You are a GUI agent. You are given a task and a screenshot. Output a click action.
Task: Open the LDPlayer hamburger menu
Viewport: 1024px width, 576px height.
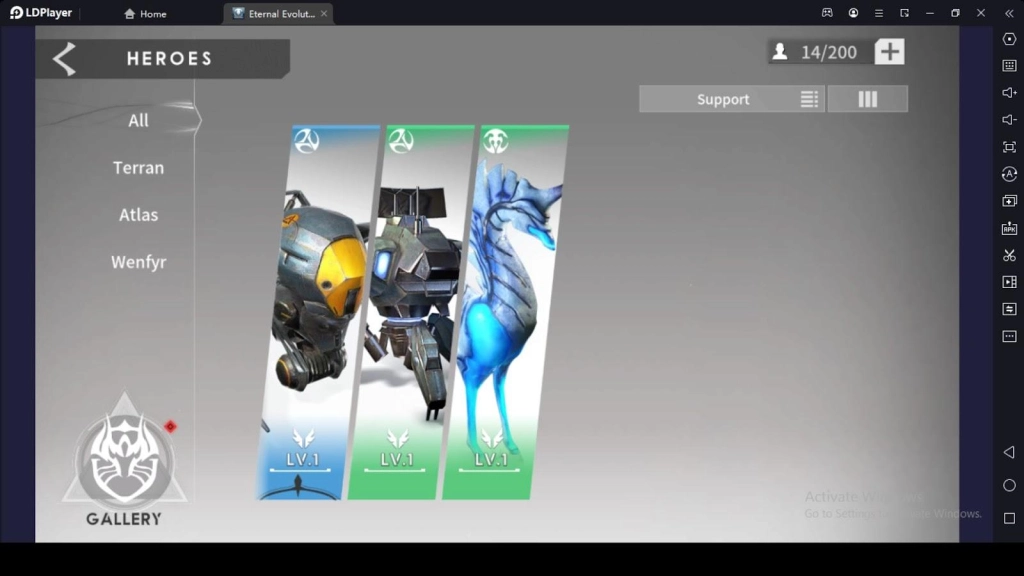878,13
